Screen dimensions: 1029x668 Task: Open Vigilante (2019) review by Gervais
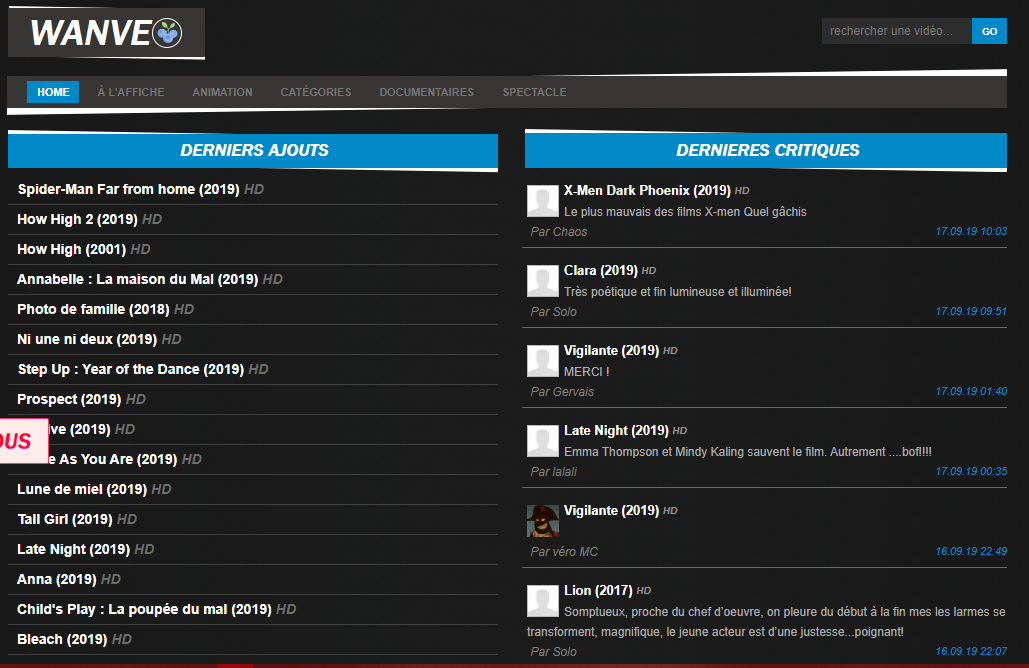[x=611, y=350]
